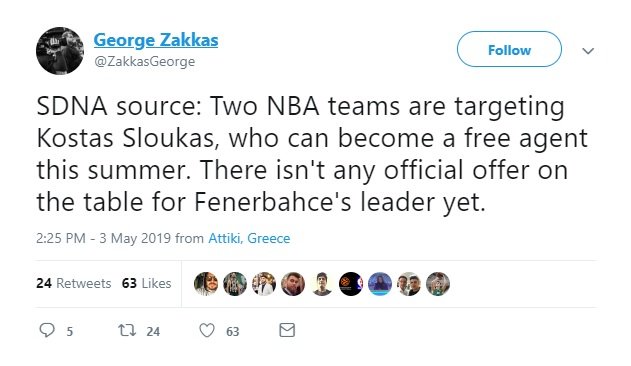Click the black Euroleague logo avatar

click(351, 284)
